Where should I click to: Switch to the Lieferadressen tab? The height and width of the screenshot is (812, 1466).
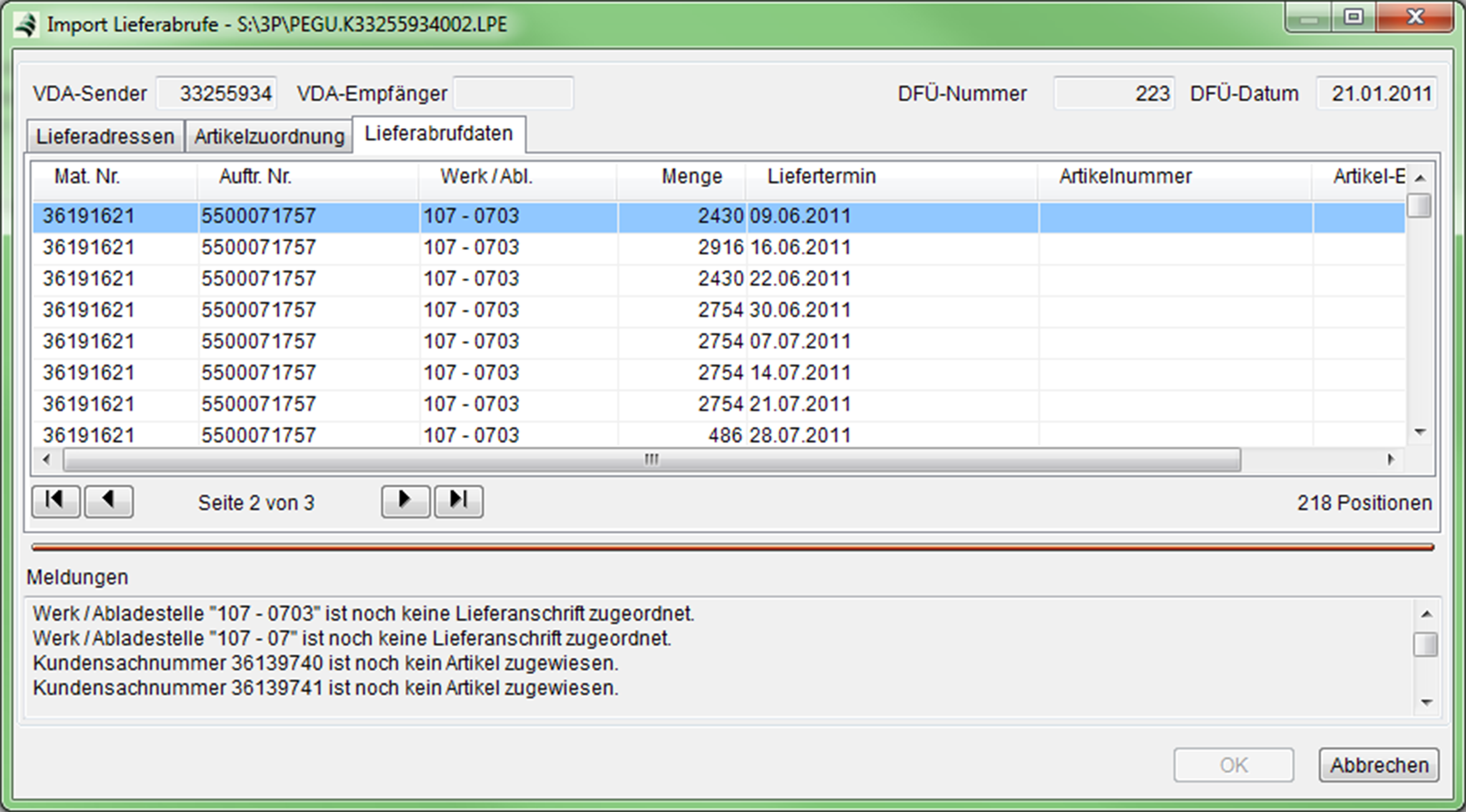click(x=105, y=137)
